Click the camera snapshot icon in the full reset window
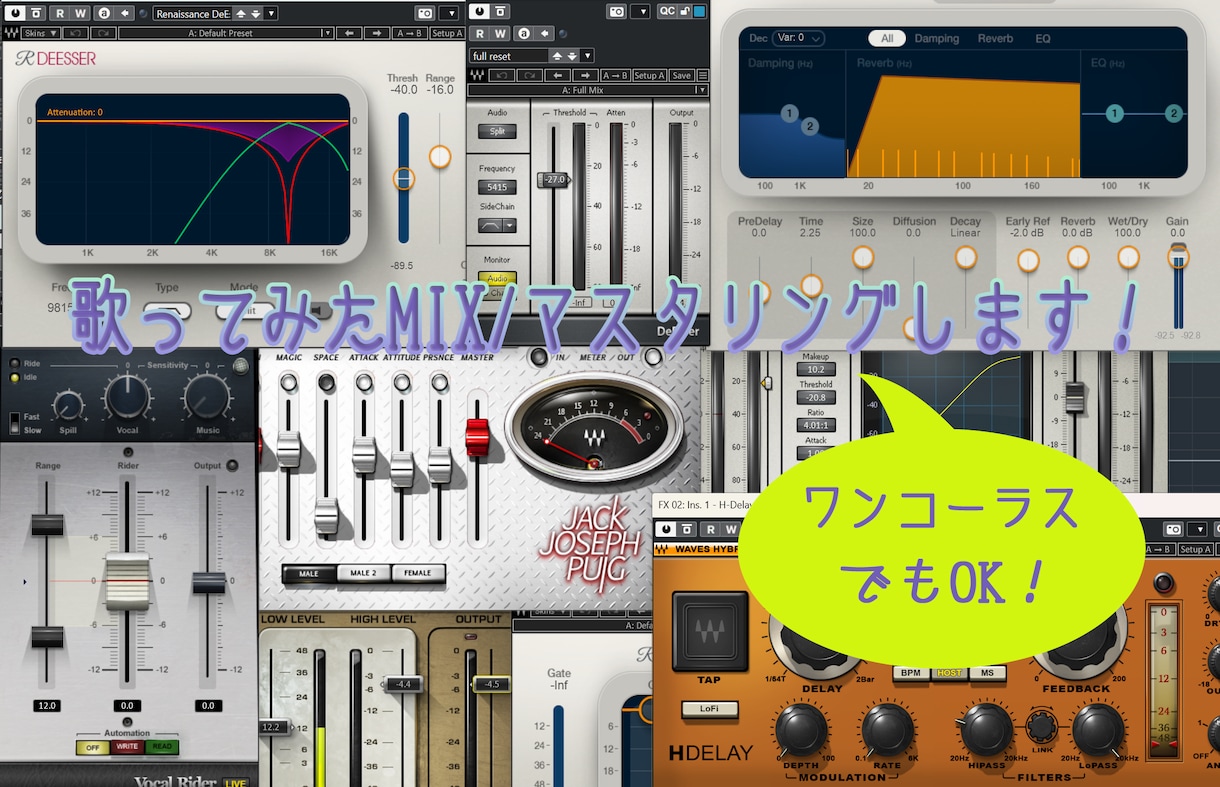This screenshot has height=787, width=1220. (x=616, y=11)
